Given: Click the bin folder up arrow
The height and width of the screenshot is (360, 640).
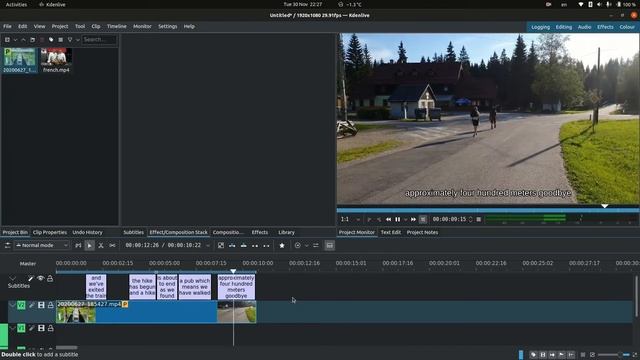Looking at the screenshot, I should 23,40.
